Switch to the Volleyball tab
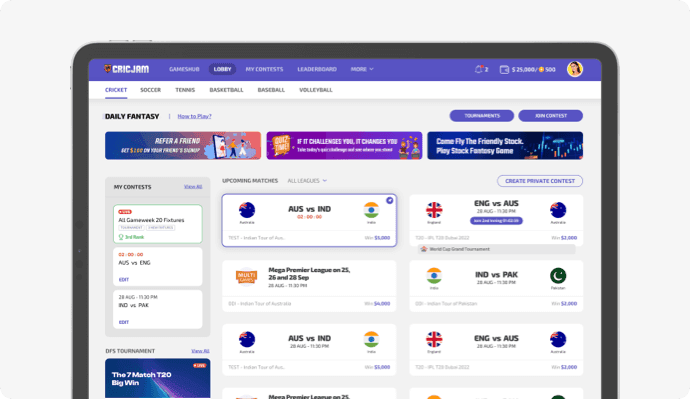 coord(316,90)
